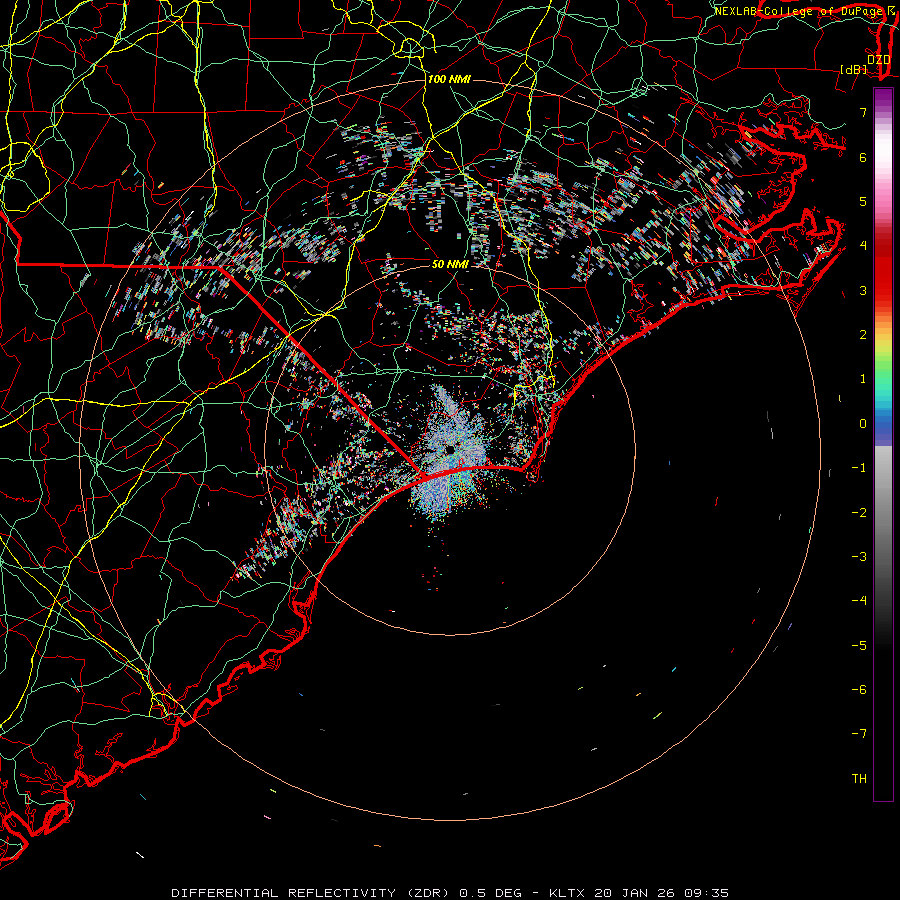Select the positive 5 value on the legend

point(863,201)
